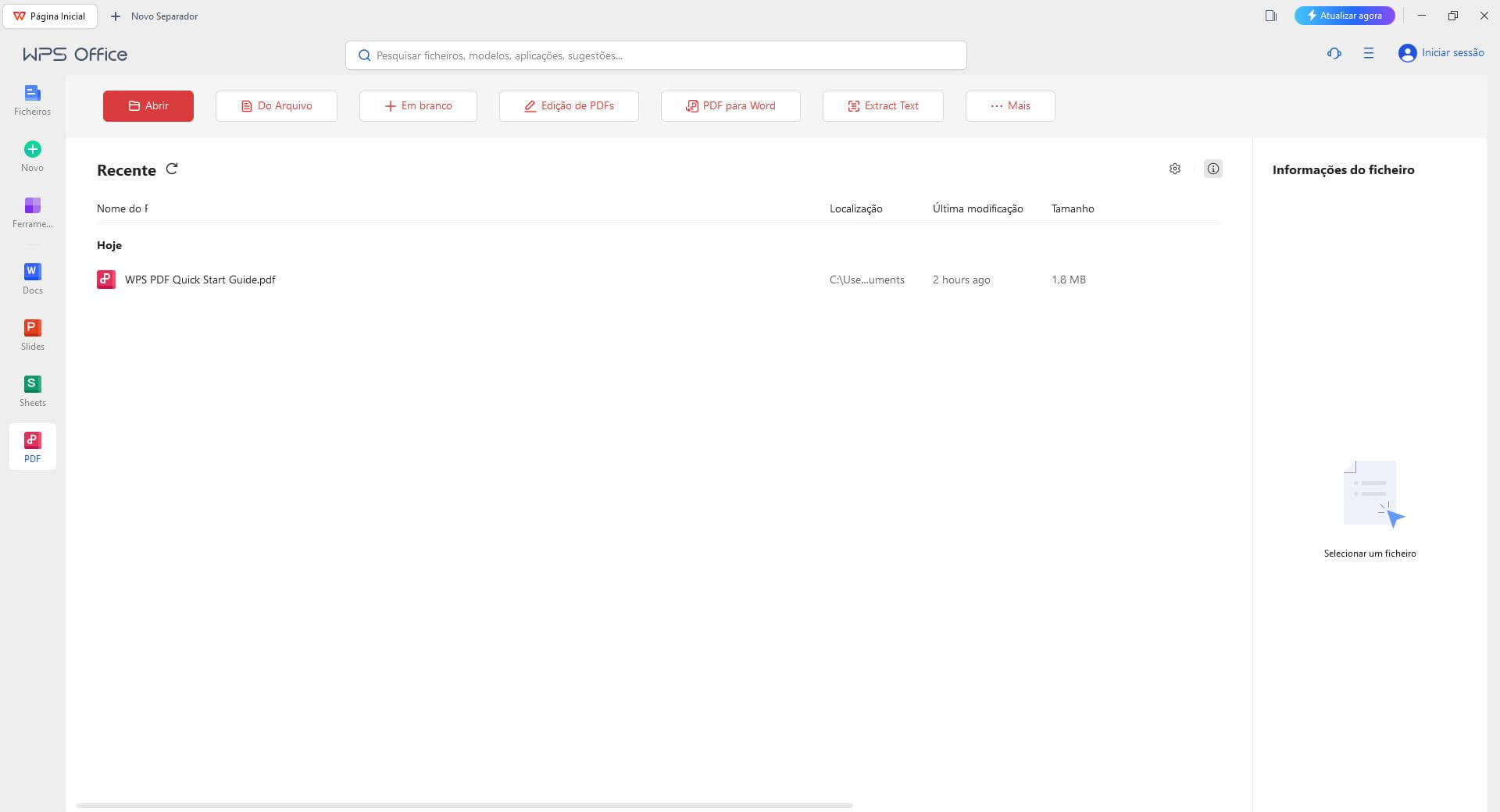
Task: Open the Slides sidebar app
Action: [32, 336]
